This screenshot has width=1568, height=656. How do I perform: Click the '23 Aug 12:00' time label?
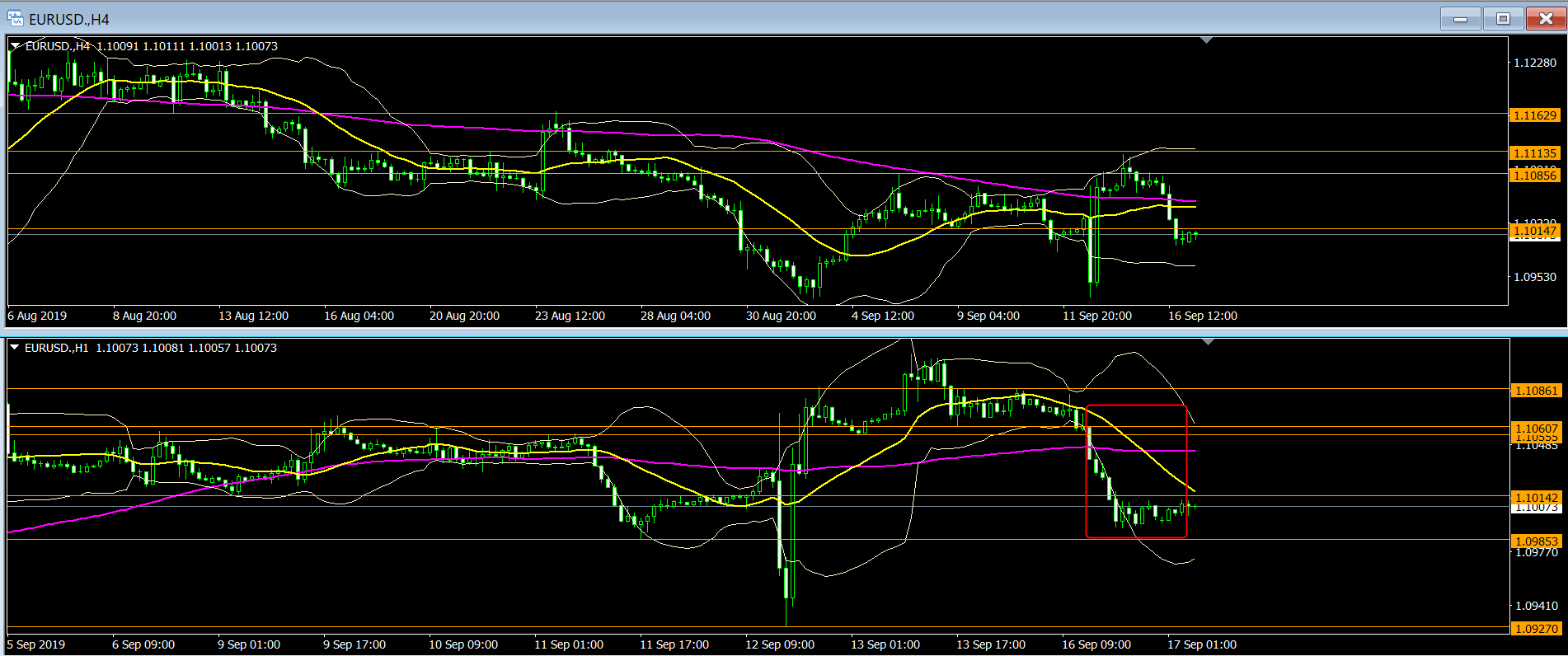pos(570,316)
